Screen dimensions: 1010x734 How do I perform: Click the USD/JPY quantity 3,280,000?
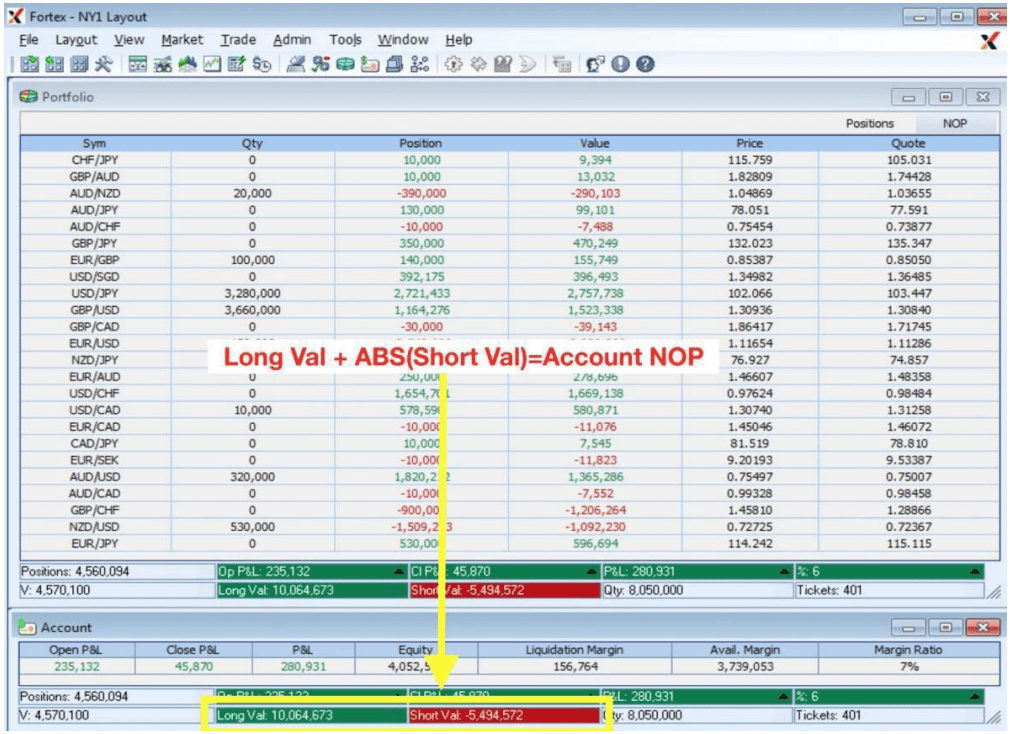pos(252,294)
